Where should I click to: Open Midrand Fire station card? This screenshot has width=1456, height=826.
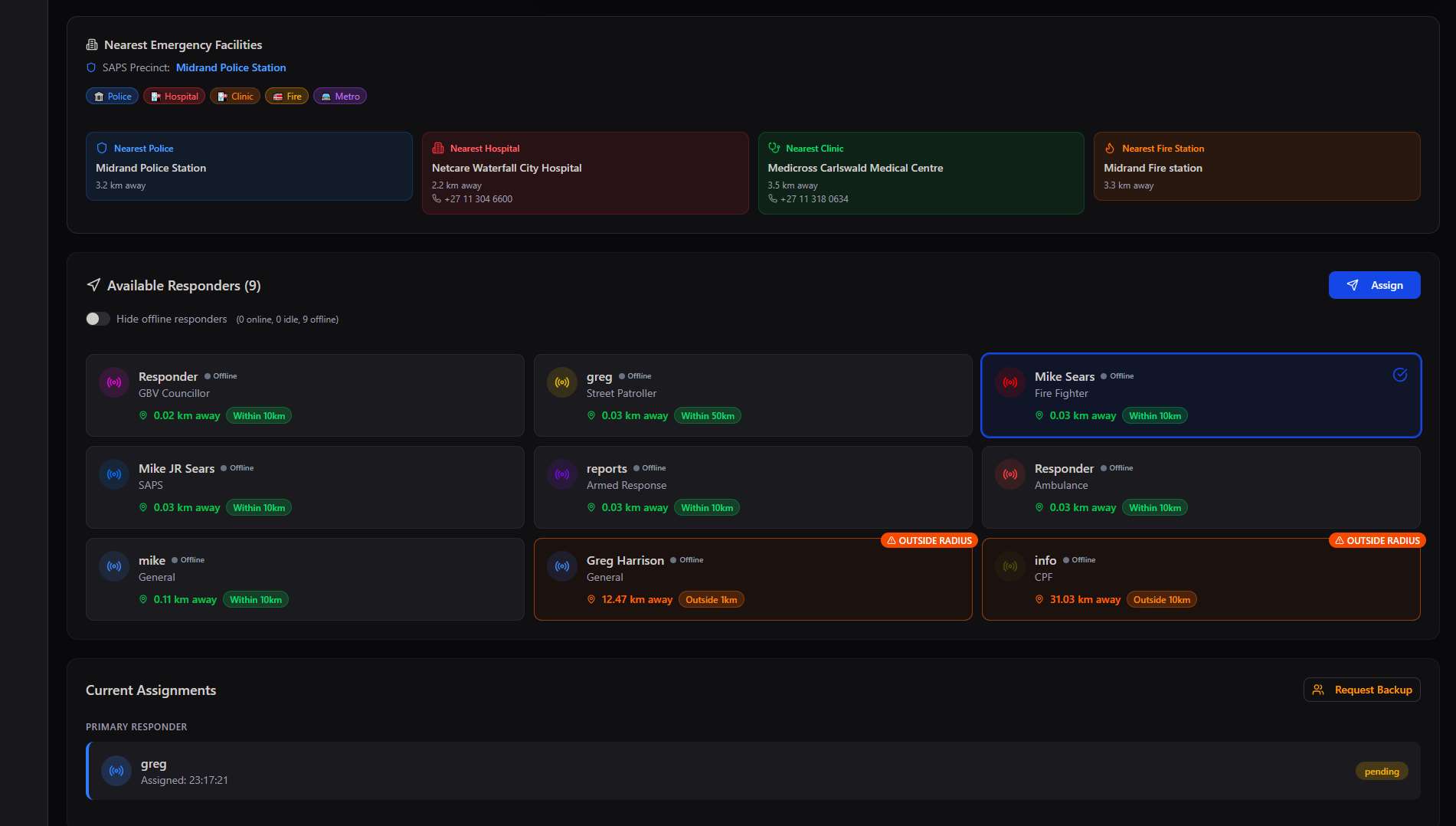point(1257,166)
